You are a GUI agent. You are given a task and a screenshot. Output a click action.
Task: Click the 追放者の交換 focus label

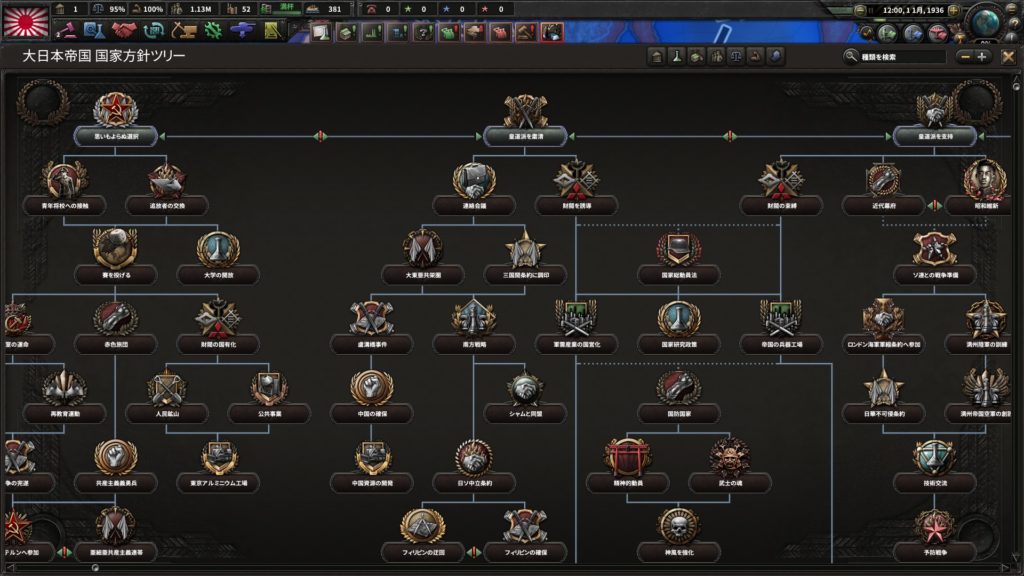click(x=167, y=206)
